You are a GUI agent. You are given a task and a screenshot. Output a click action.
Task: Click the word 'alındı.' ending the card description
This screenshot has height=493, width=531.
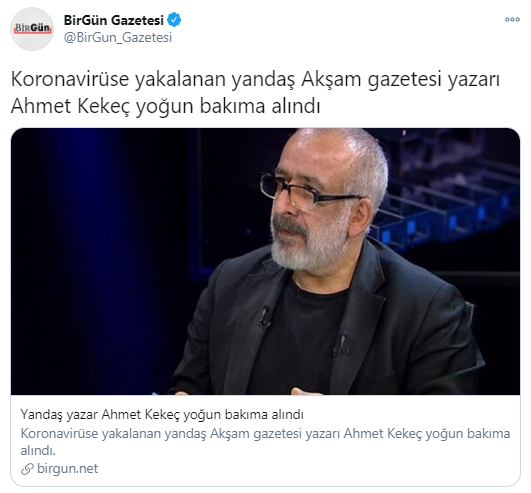pyautogui.click(x=38, y=450)
